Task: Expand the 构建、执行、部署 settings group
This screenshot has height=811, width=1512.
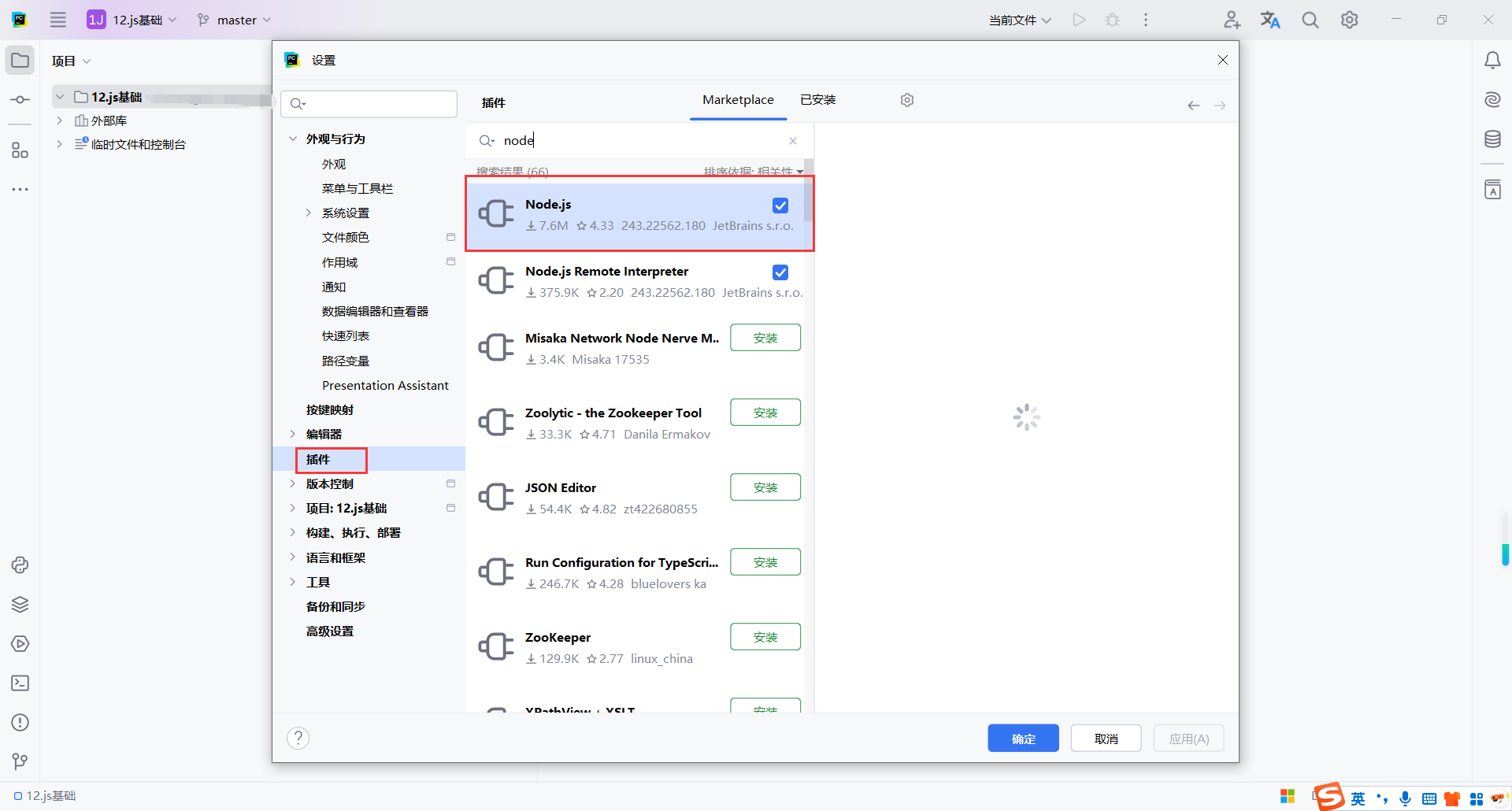Action: tap(293, 532)
